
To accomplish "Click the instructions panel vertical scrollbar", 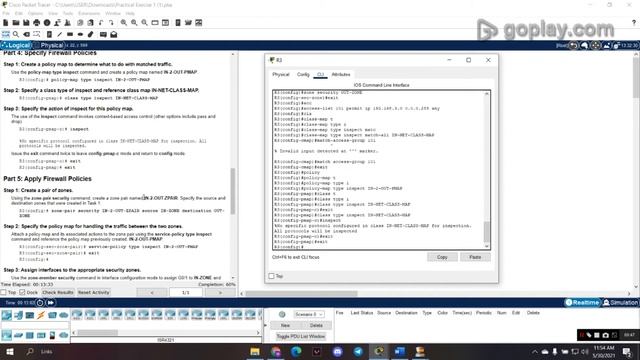I will pos(233,191).
